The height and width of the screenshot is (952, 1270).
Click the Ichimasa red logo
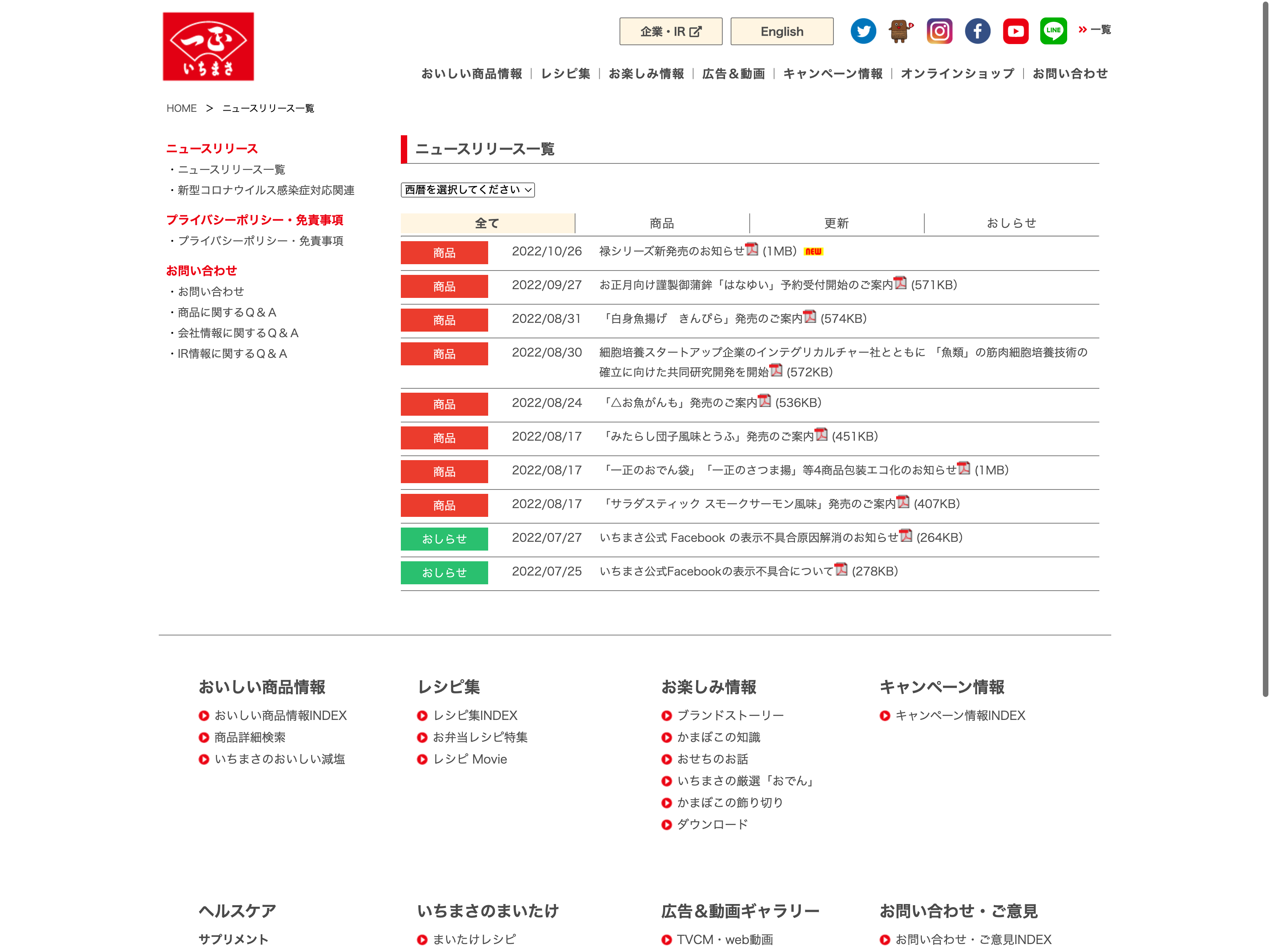pyautogui.click(x=208, y=46)
